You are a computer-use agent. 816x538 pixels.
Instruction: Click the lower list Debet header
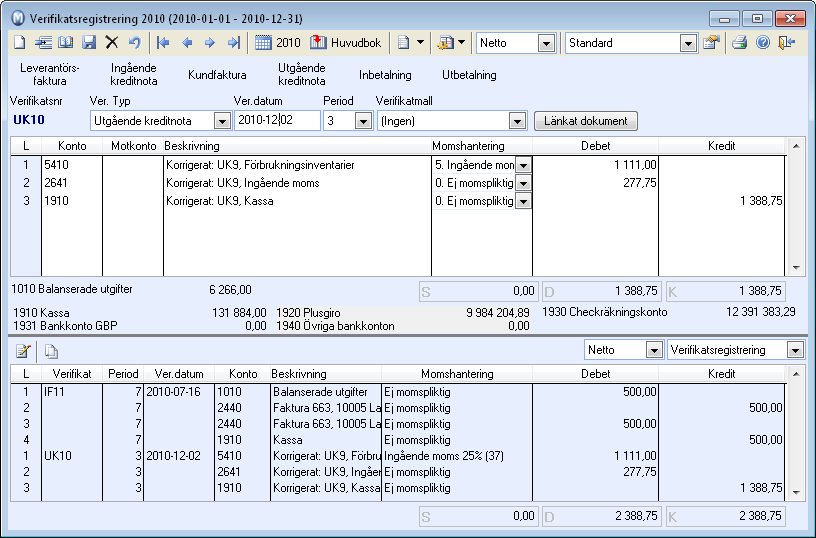[595, 374]
